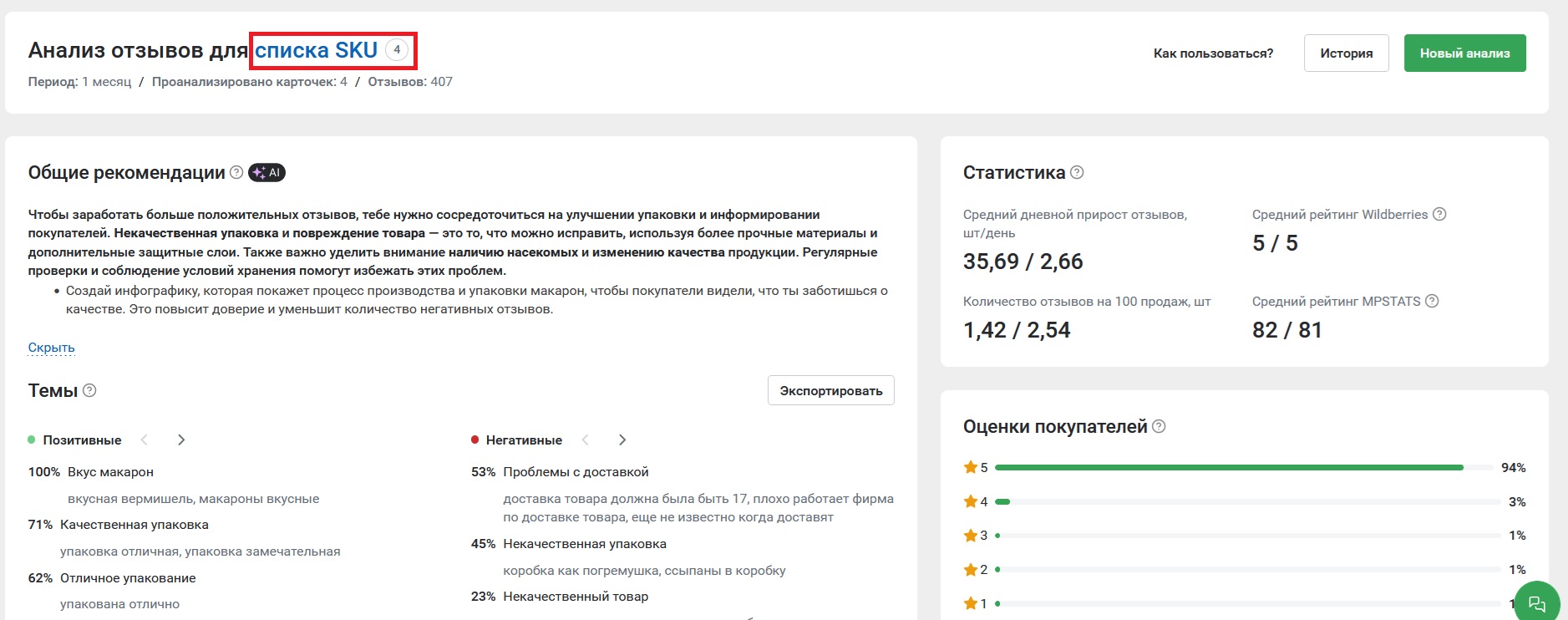Click the 2-star rating row star icon
Screen dimensions: 1568x620
point(970,570)
